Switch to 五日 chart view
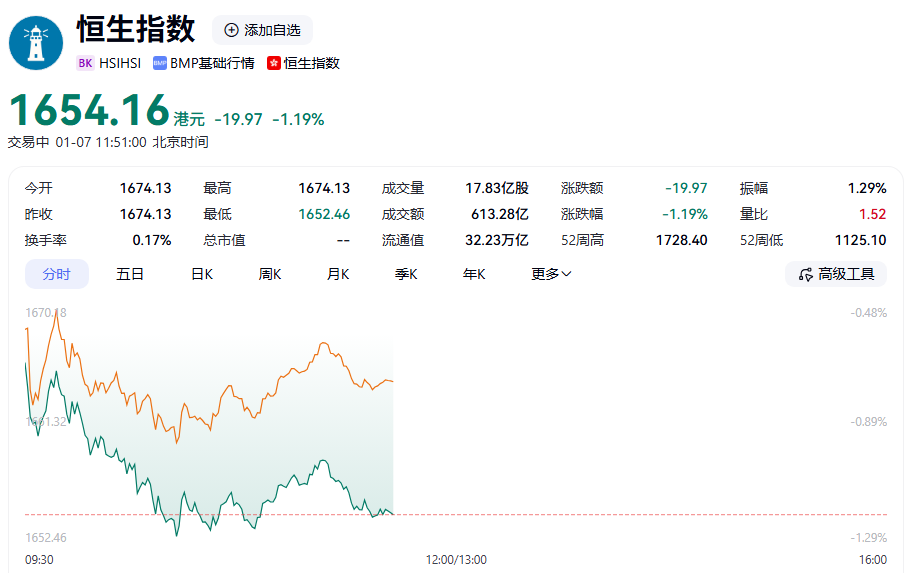Screen dimensions: 914x573 pyautogui.click(x=130, y=274)
